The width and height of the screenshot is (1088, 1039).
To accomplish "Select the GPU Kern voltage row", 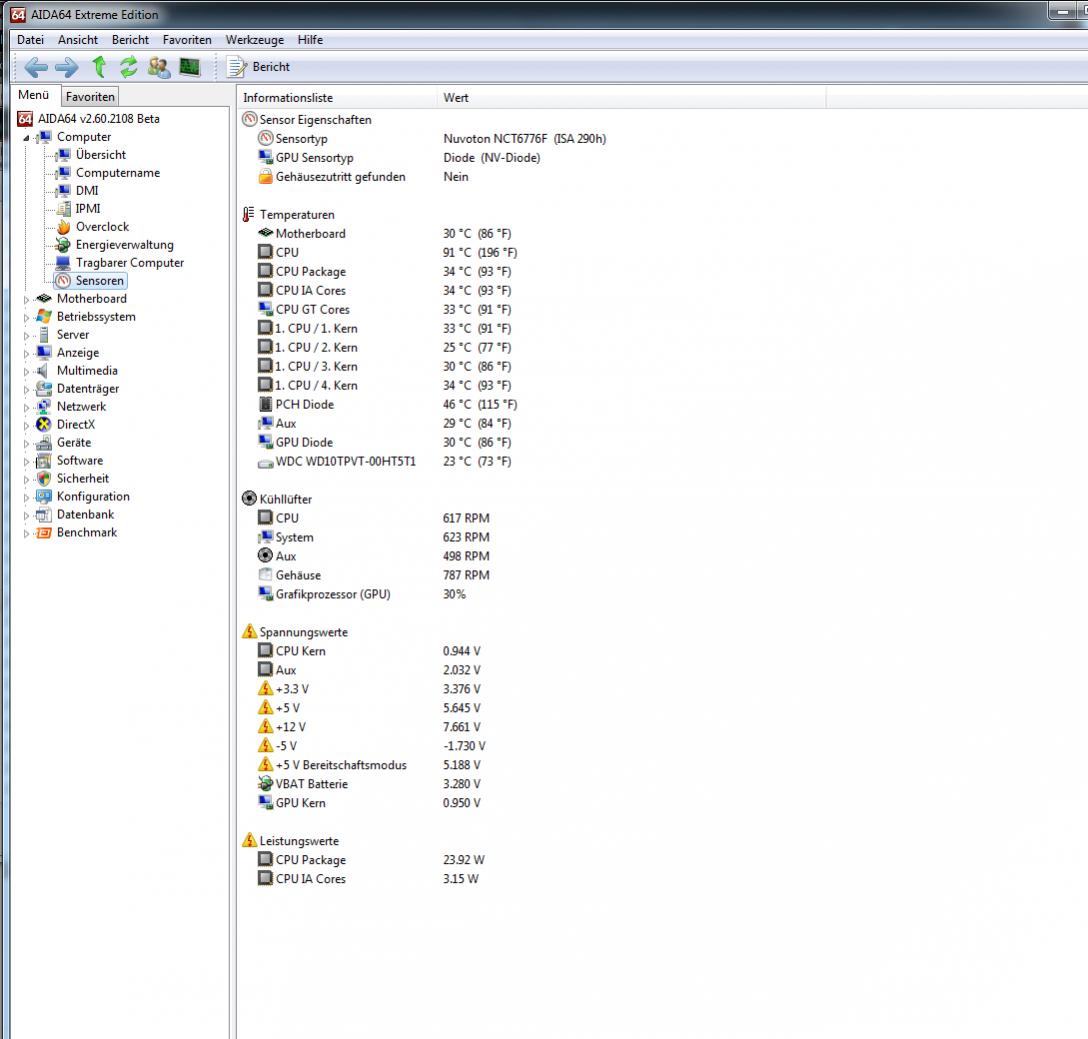I will coord(369,803).
